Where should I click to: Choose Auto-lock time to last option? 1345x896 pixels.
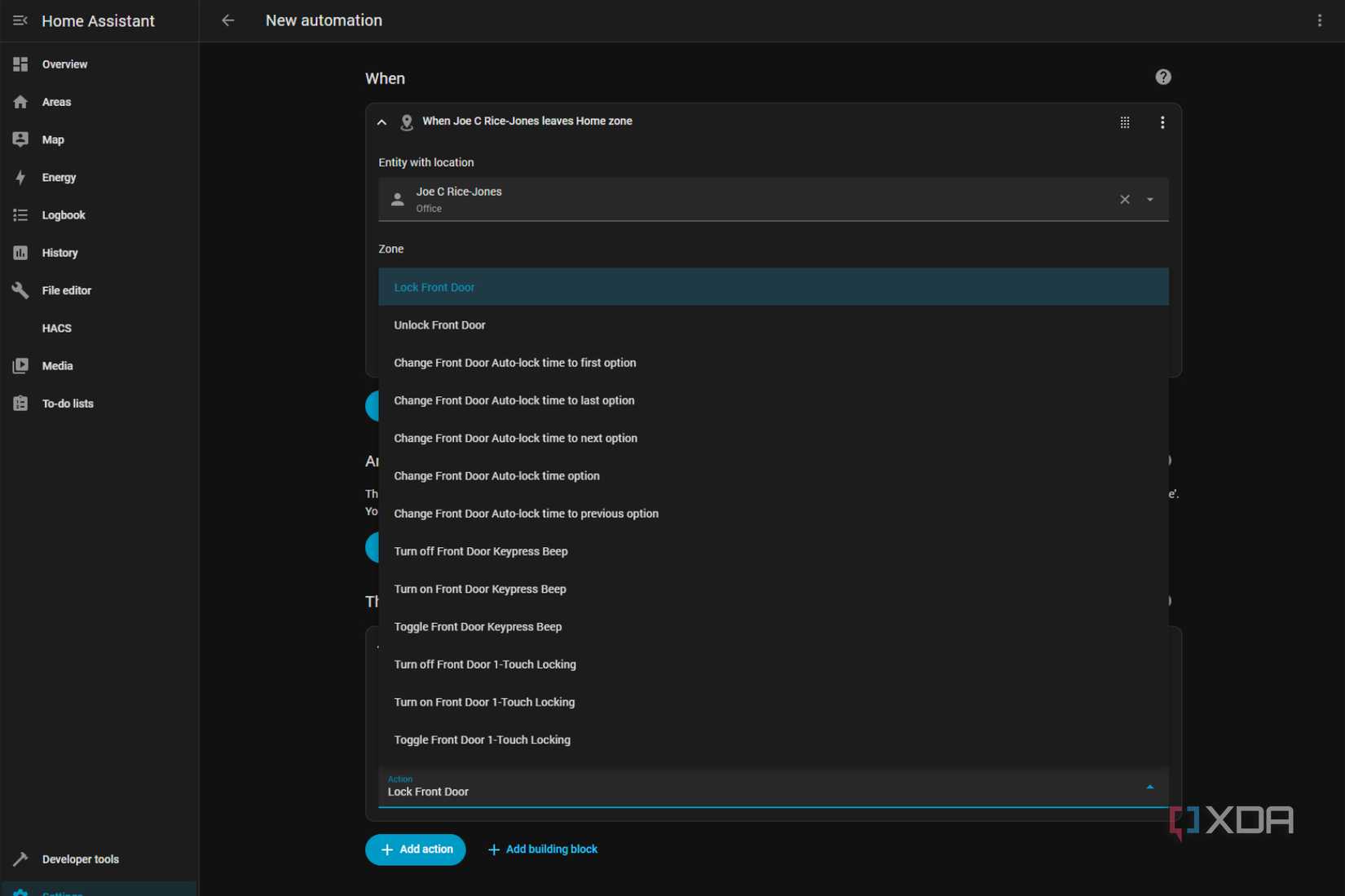click(773, 400)
